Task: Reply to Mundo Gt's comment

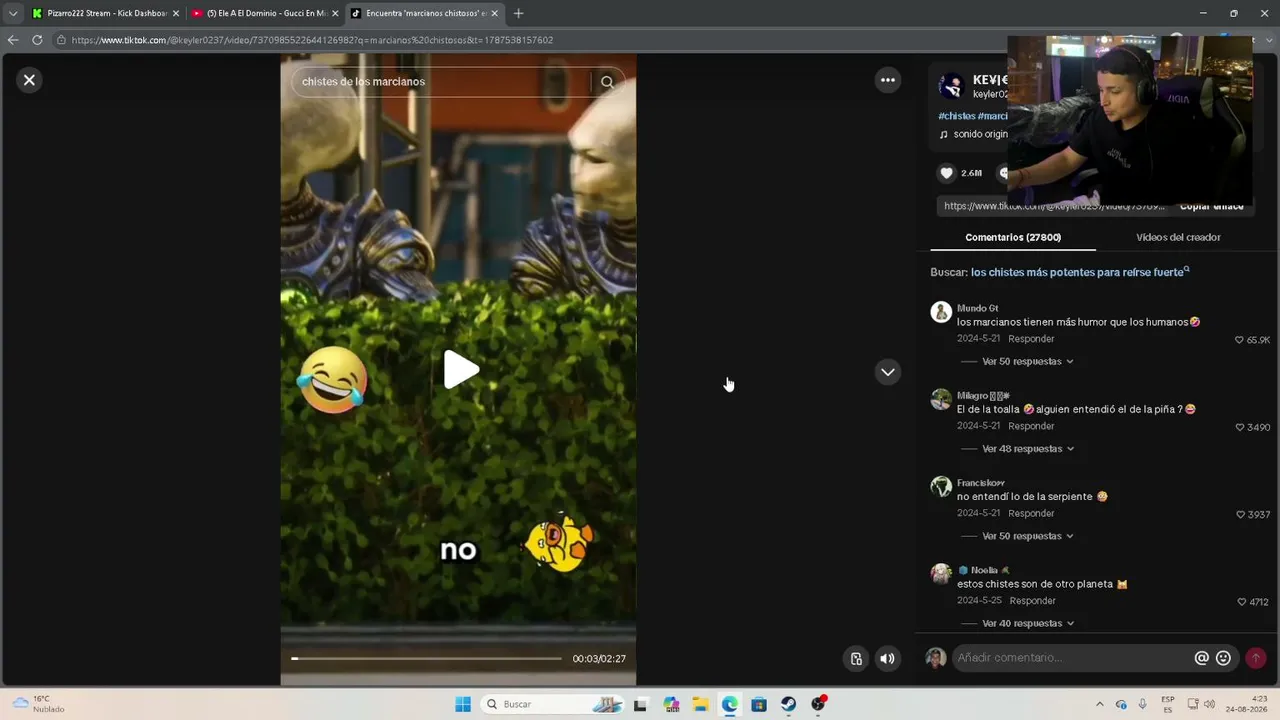Action: pos(1031,339)
